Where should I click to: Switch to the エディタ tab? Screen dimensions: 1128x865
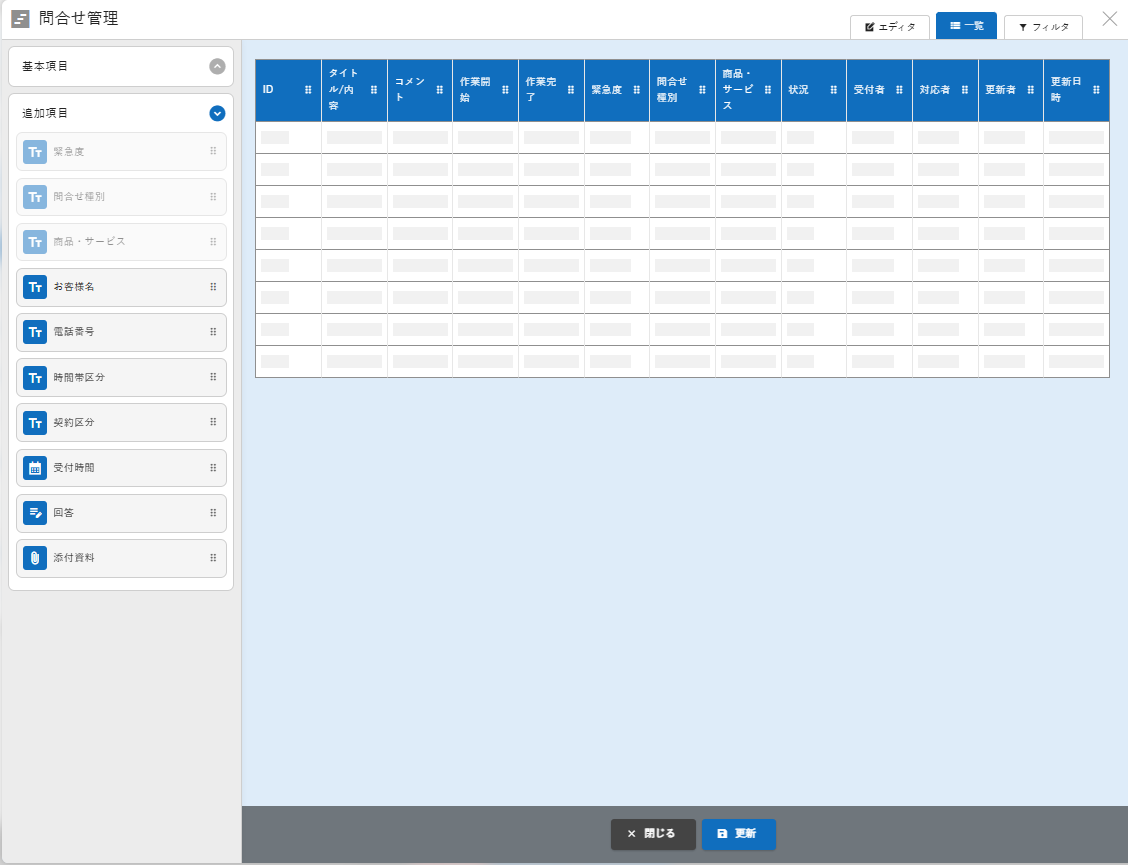pyautogui.click(x=890, y=27)
